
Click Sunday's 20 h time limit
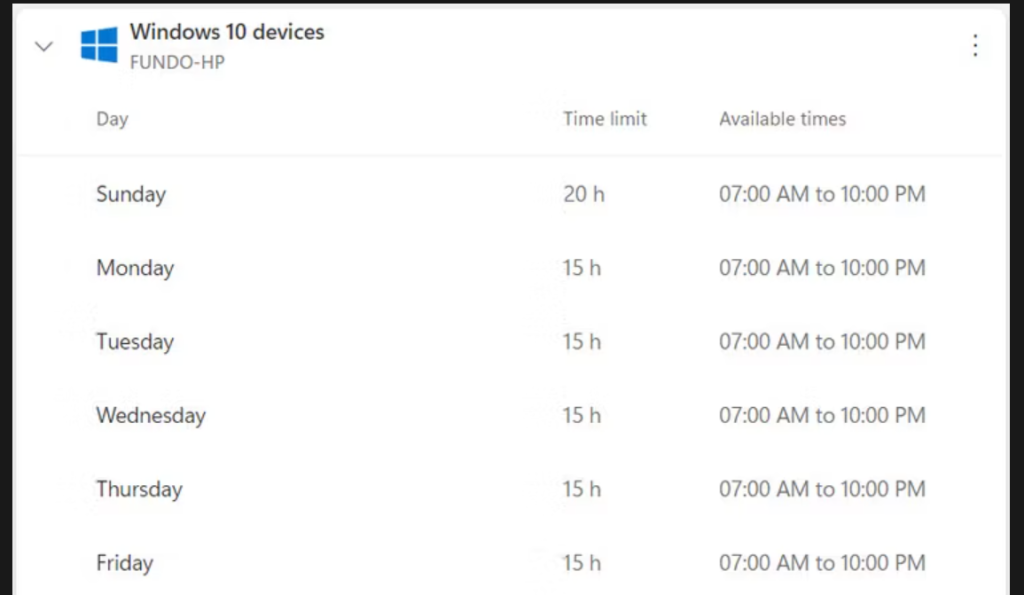tap(584, 194)
